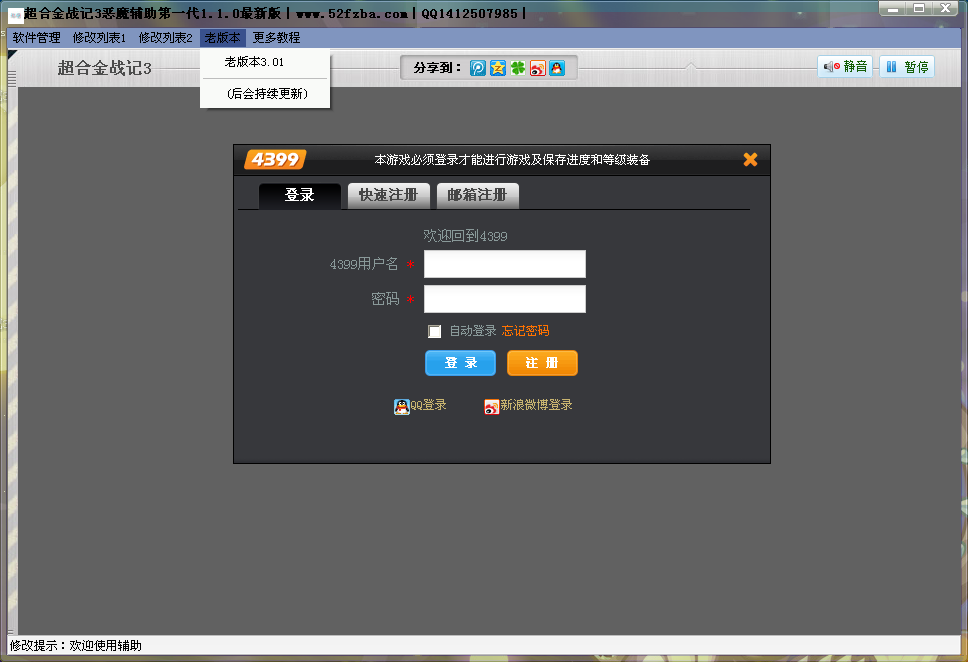Collapse the 老版本 menu
This screenshot has width=968, height=662.
pyautogui.click(x=223, y=38)
